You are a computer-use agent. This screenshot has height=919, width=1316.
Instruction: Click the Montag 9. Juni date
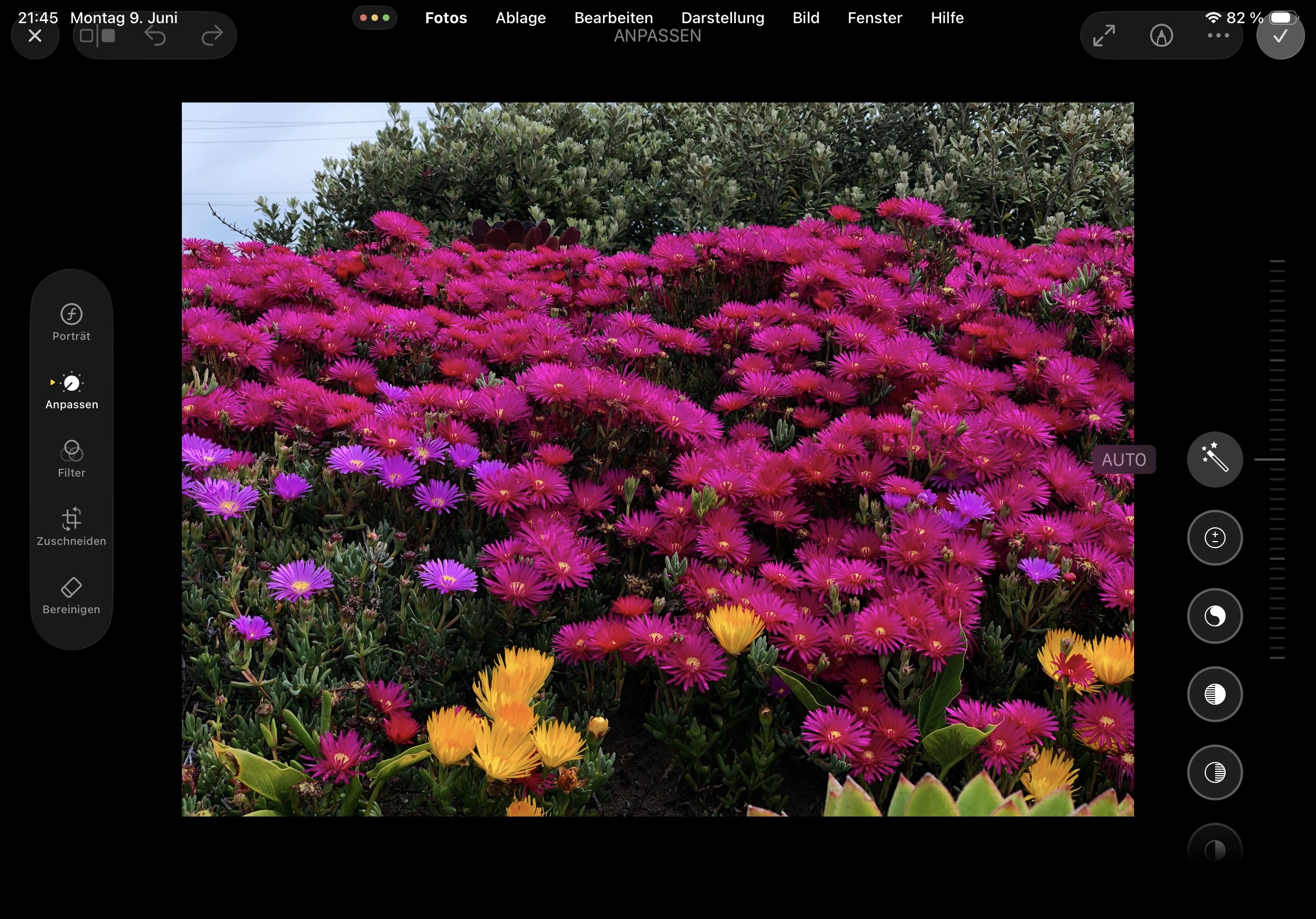[x=124, y=18]
